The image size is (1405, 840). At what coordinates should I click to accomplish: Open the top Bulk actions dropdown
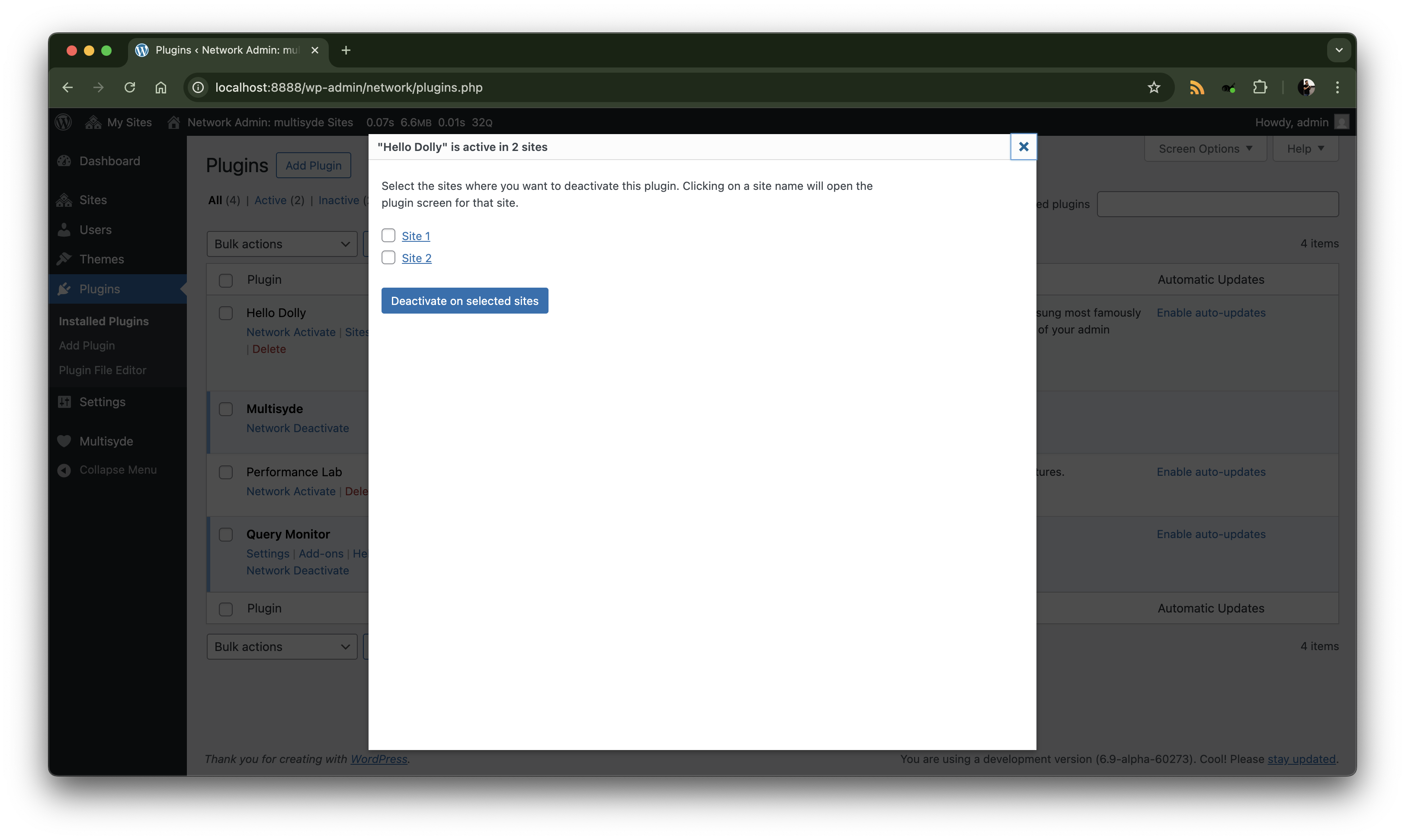coord(282,244)
